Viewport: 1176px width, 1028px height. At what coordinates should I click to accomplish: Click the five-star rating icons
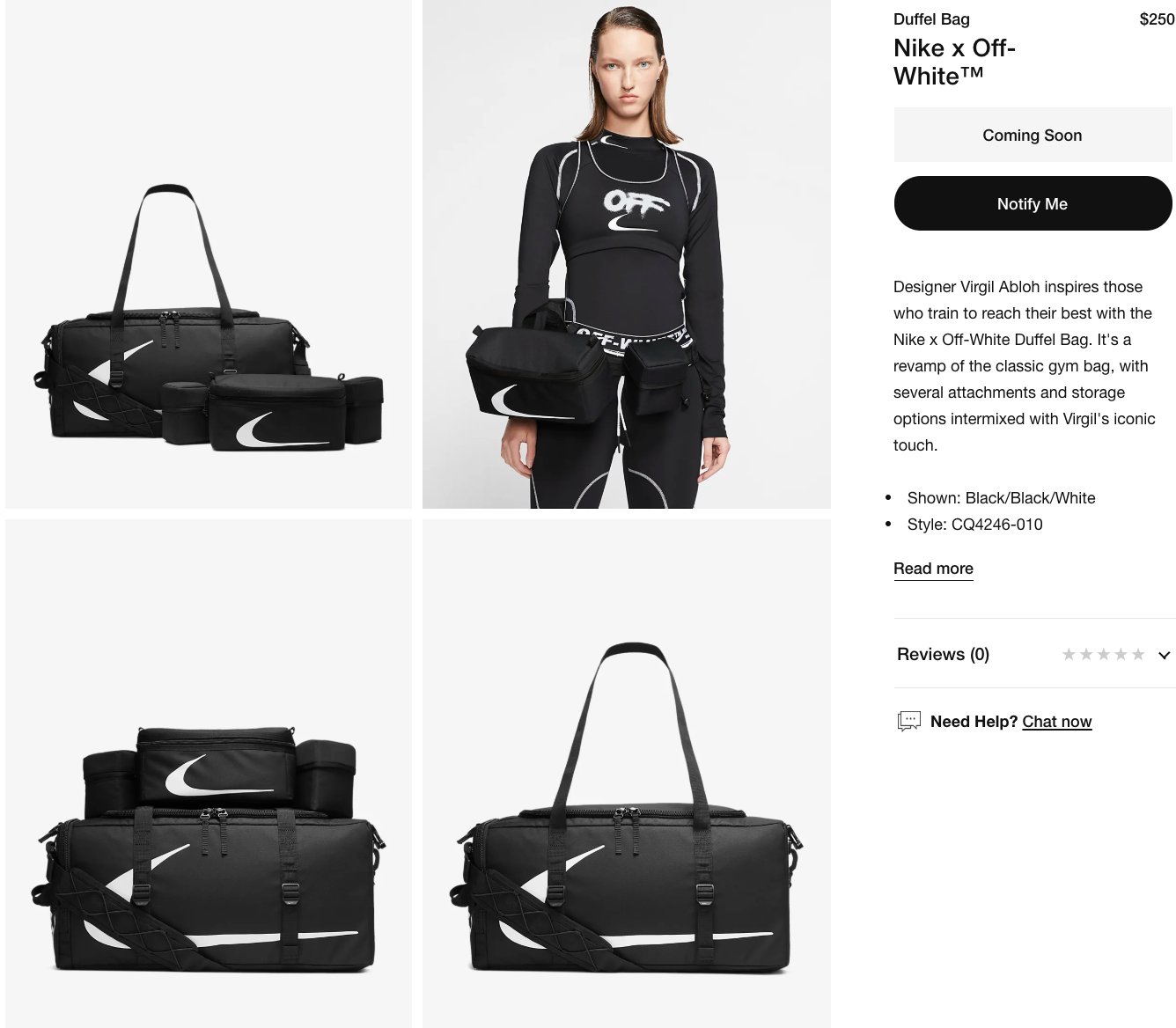click(x=1103, y=654)
